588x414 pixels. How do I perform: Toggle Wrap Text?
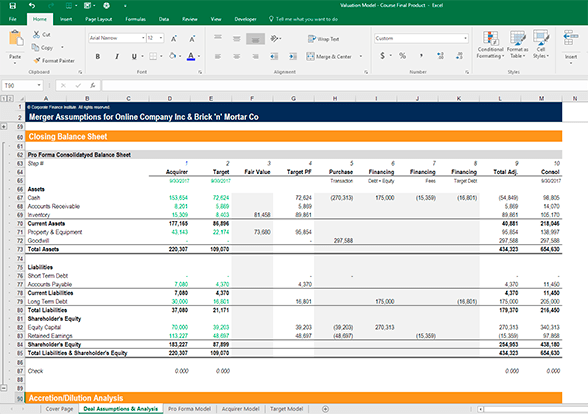click(x=323, y=39)
